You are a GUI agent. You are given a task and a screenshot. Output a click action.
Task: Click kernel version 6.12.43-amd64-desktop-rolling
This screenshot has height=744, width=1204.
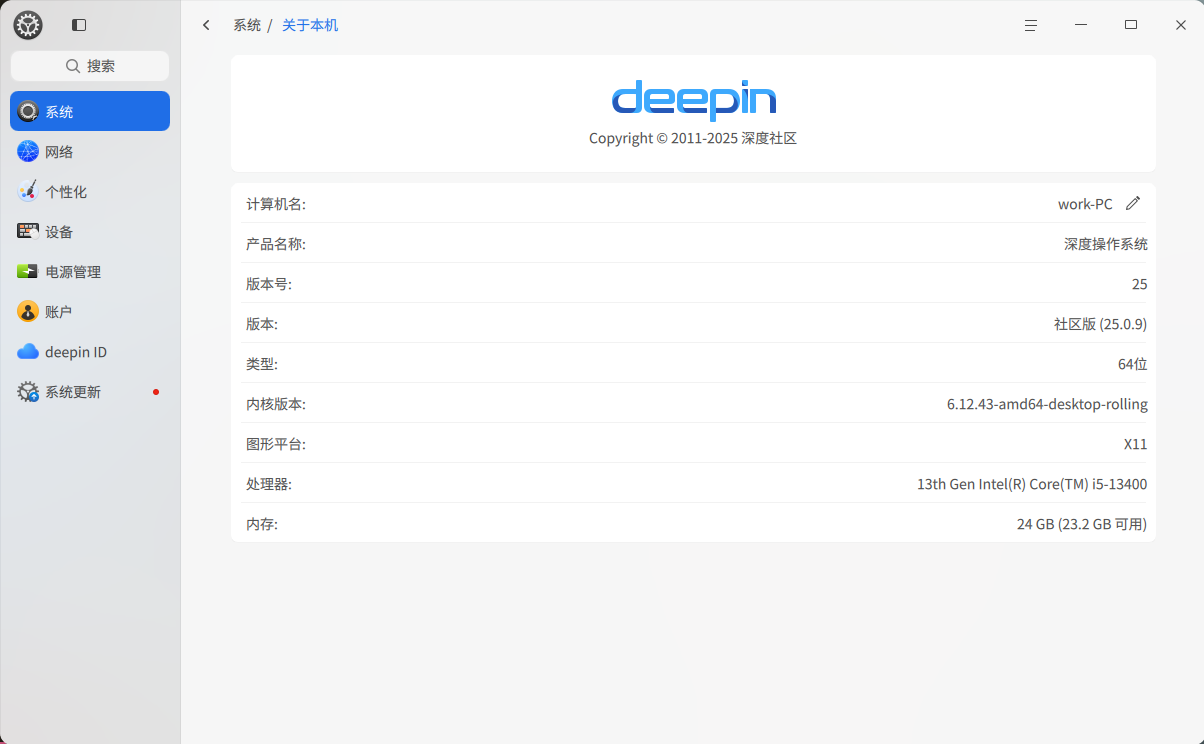[1047, 404]
